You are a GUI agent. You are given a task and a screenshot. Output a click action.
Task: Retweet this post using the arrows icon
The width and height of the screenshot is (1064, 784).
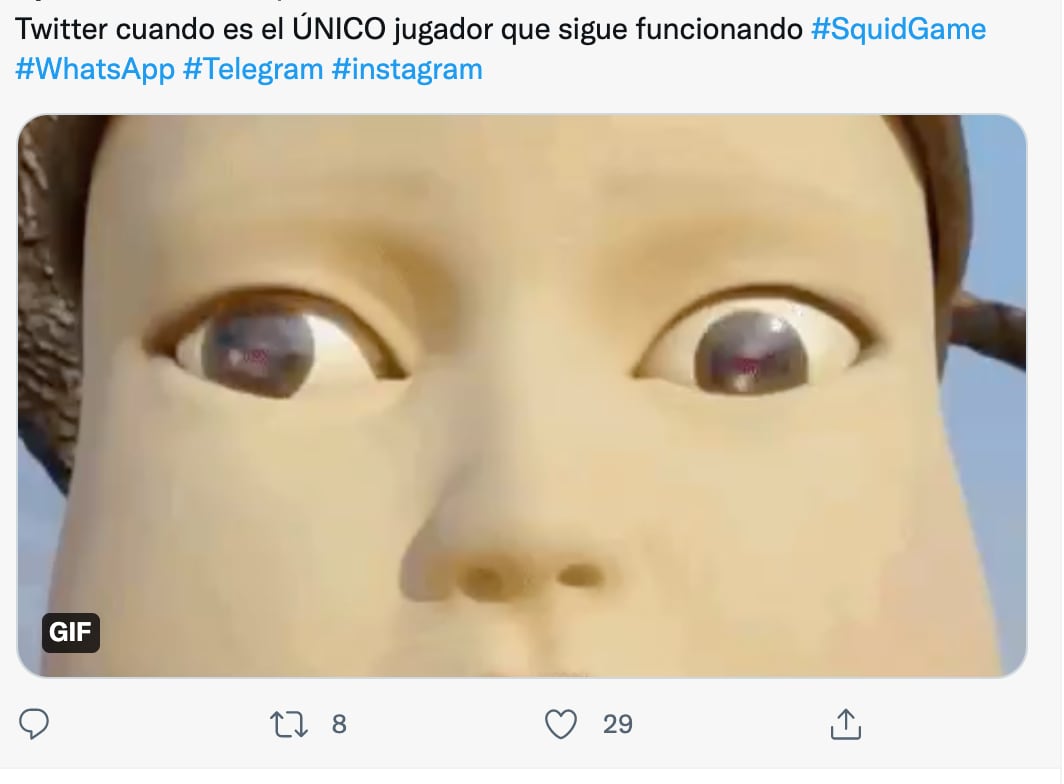point(289,724)
